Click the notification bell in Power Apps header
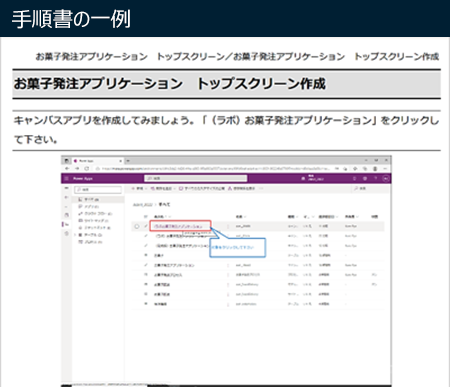Viewport: 450px width, 387px height. [354, 179]
